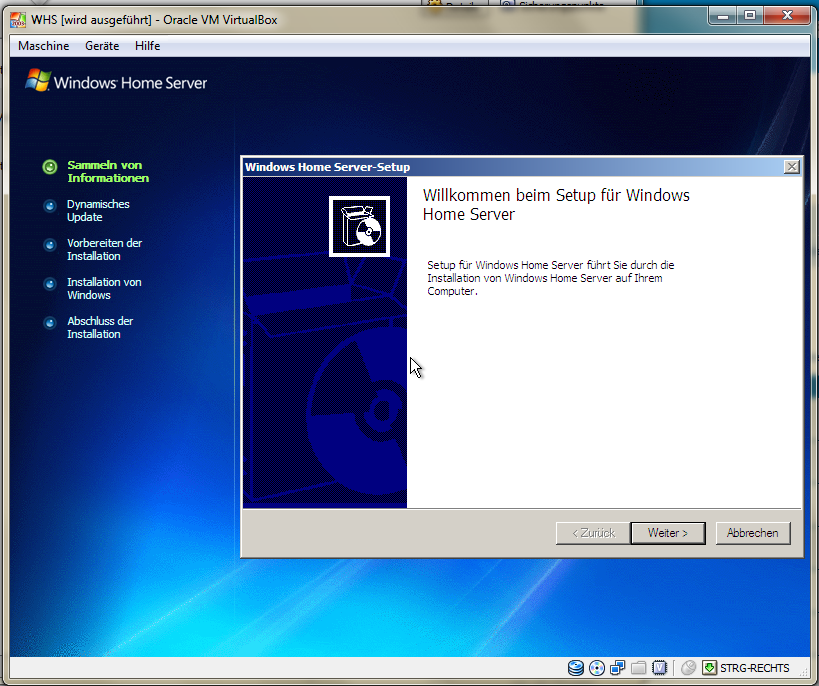Click the mouse integration status icon

688,668
